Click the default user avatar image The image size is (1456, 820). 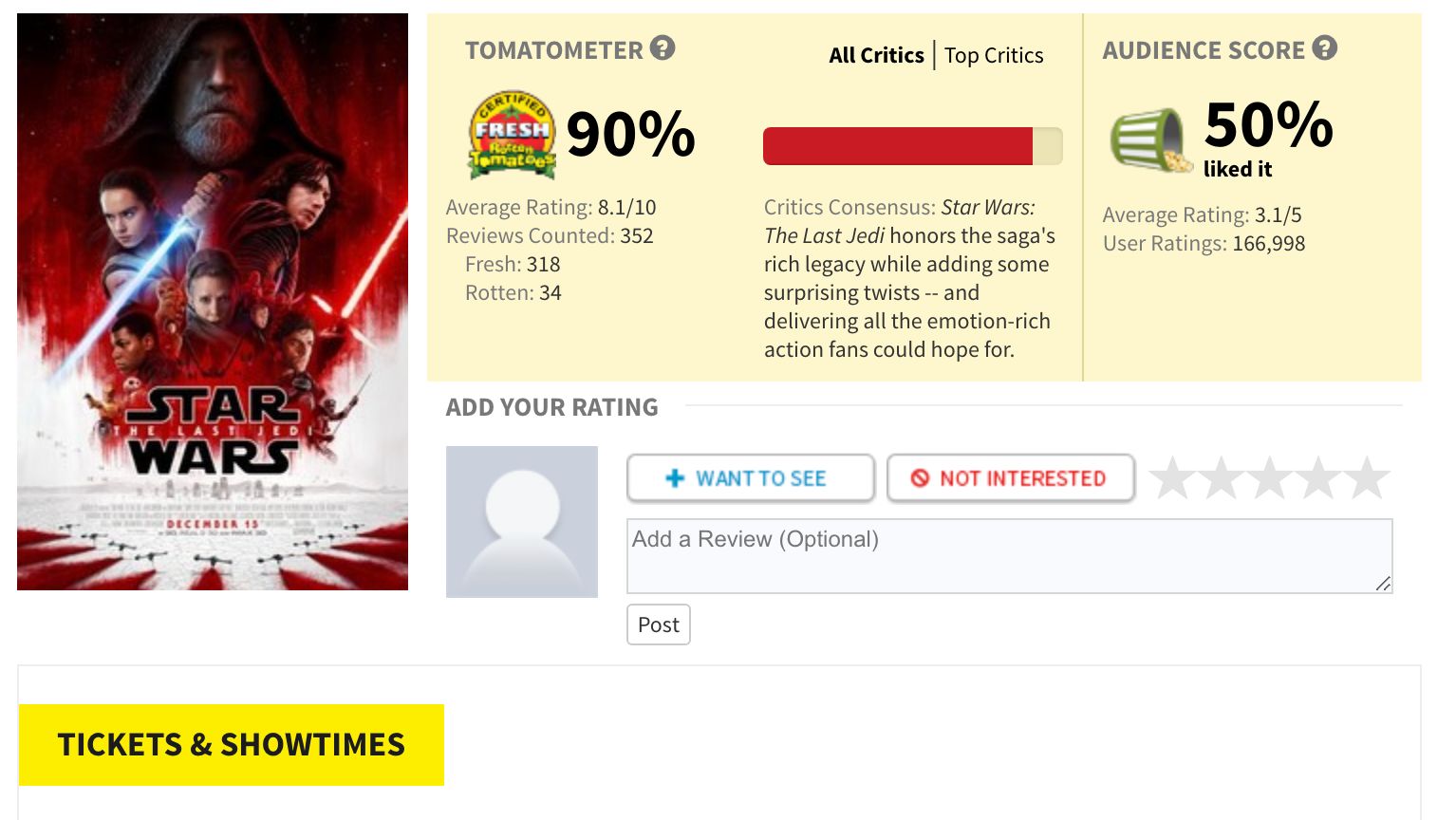click(x=522, y=521)
